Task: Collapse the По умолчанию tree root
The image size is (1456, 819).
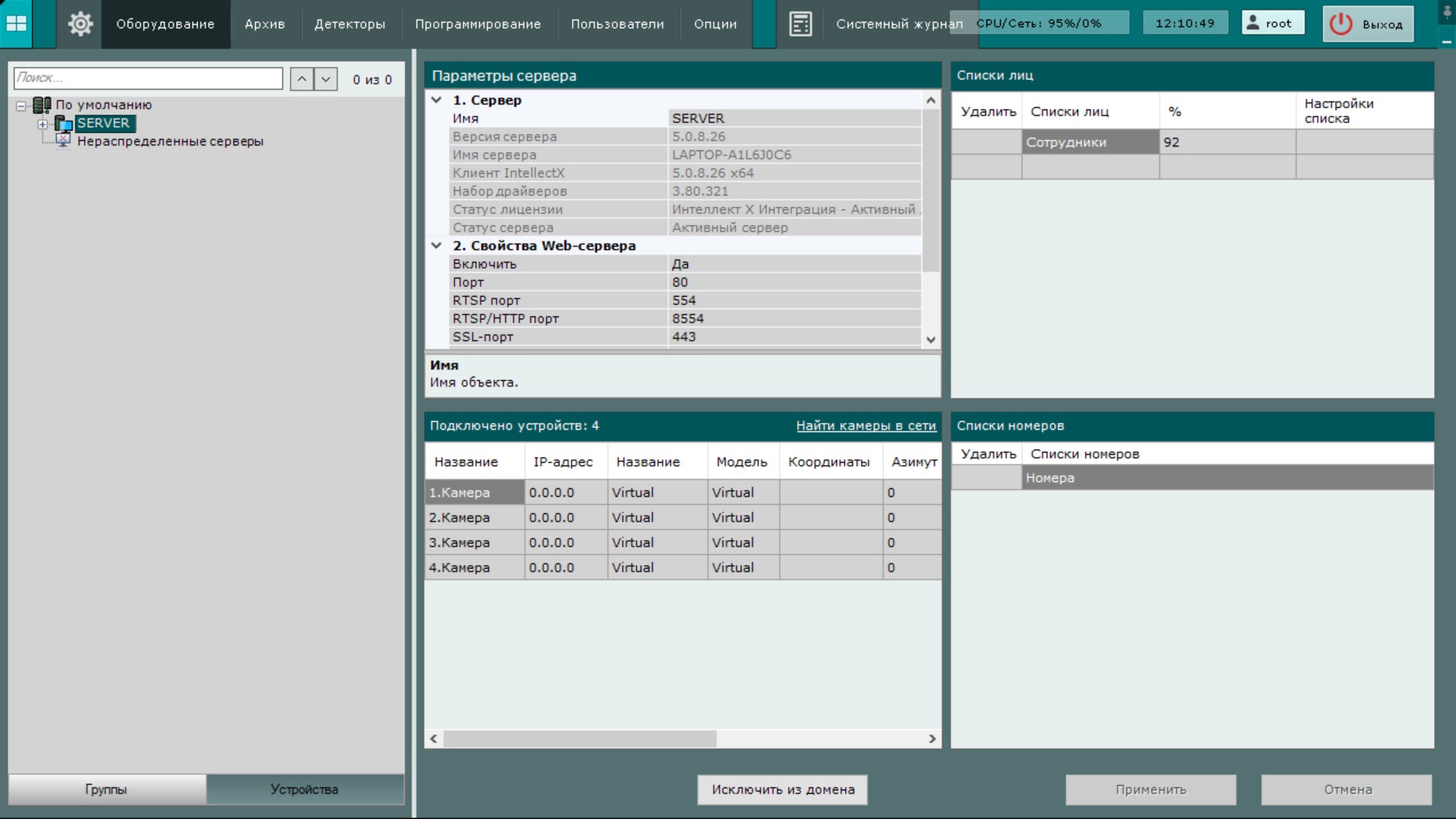Action: pyautogui.click(x=21, y=105)
